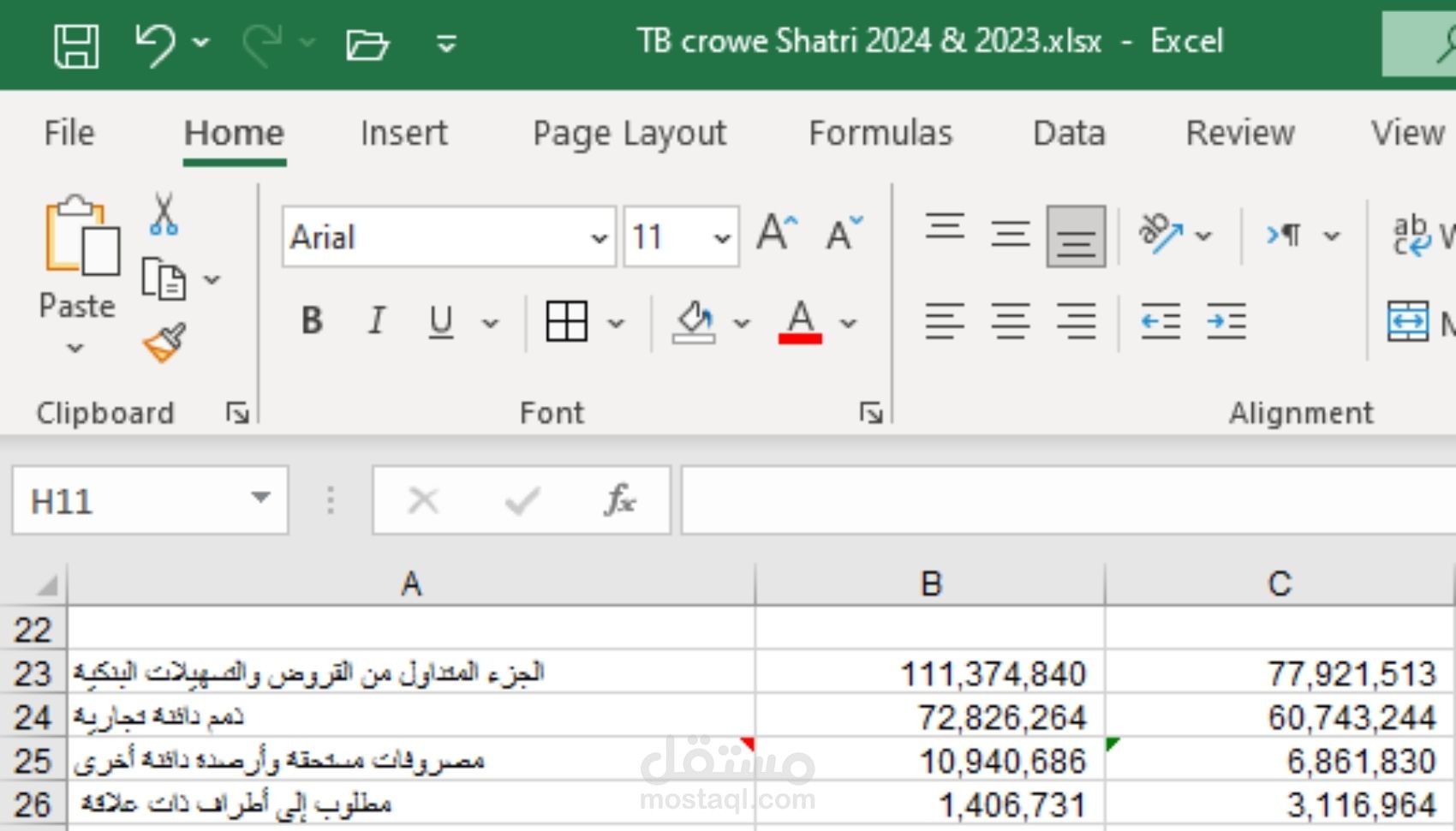Open the Data tab
1456x831 pixels.
[x=1069, y=133]
